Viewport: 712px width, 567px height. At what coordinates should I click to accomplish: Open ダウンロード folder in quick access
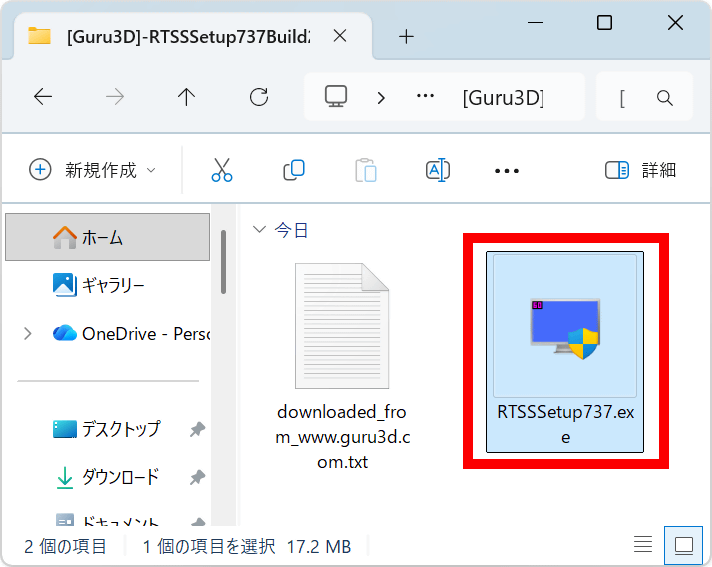tap(107, 477)
